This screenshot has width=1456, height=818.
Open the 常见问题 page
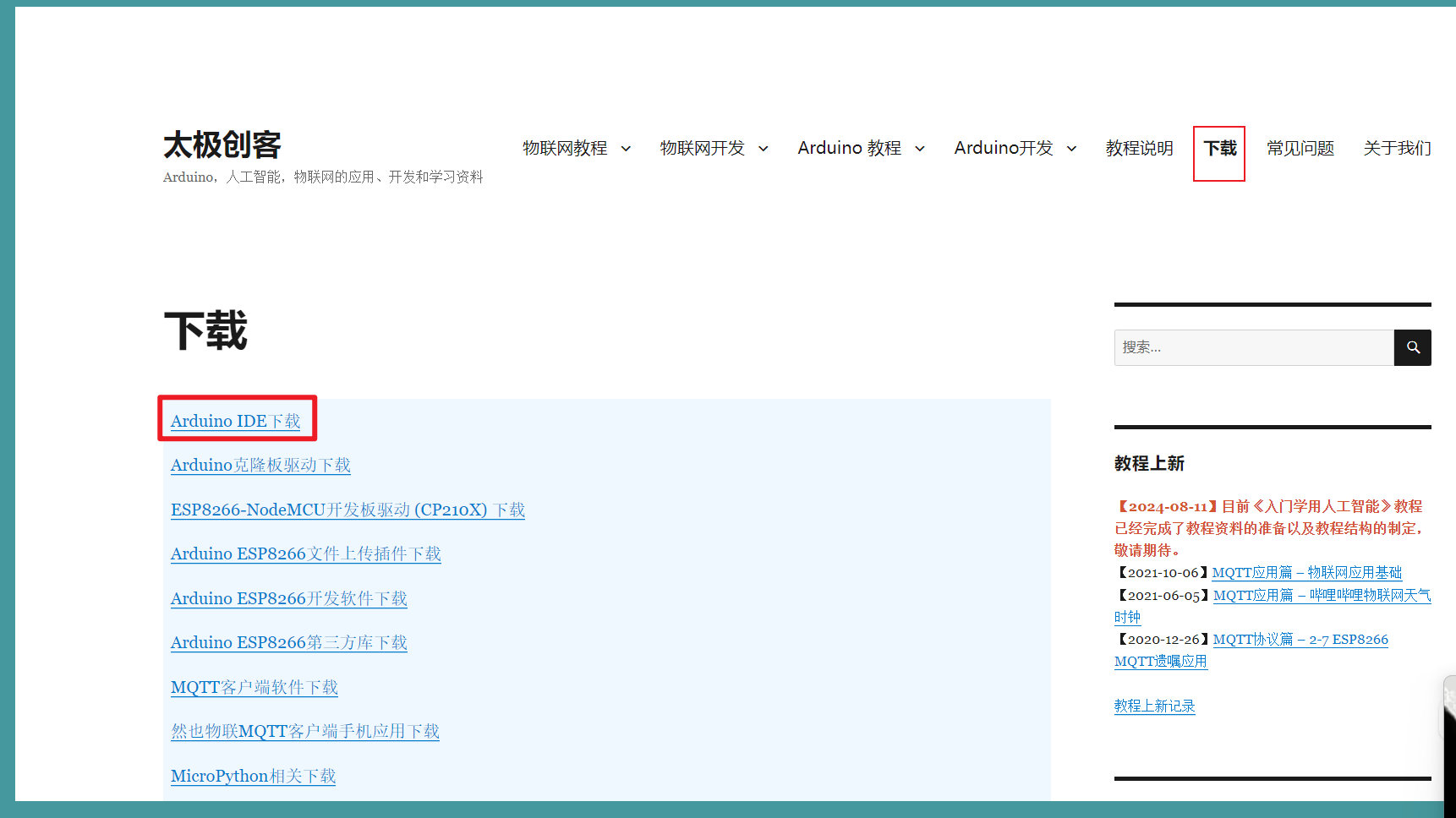tap(1300, 148)
